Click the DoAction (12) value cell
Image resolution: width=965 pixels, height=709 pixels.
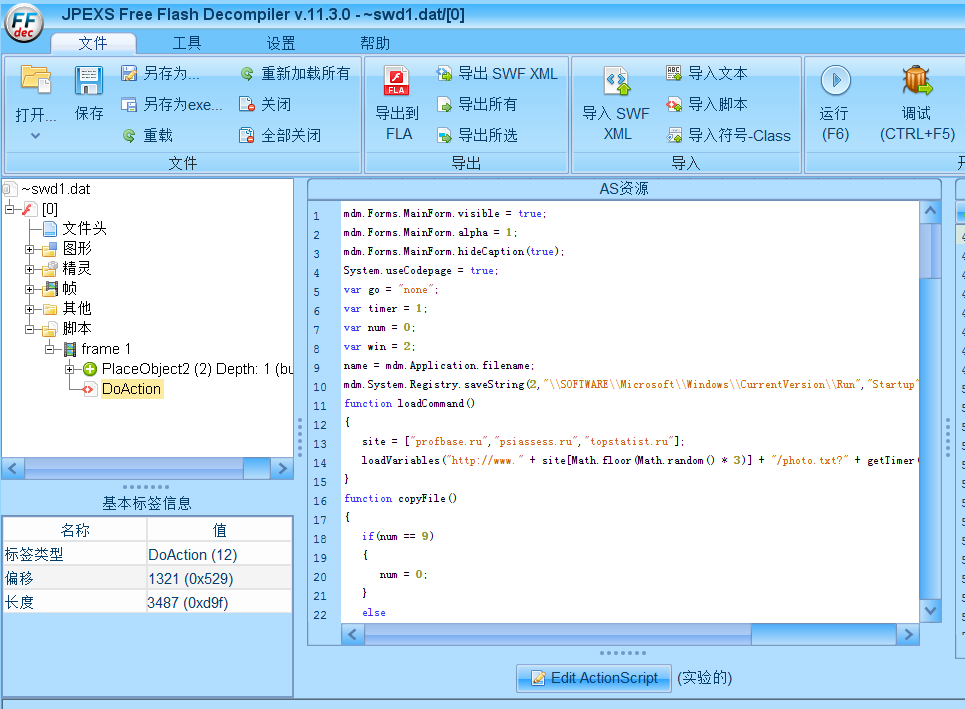(x=219, y=555)
